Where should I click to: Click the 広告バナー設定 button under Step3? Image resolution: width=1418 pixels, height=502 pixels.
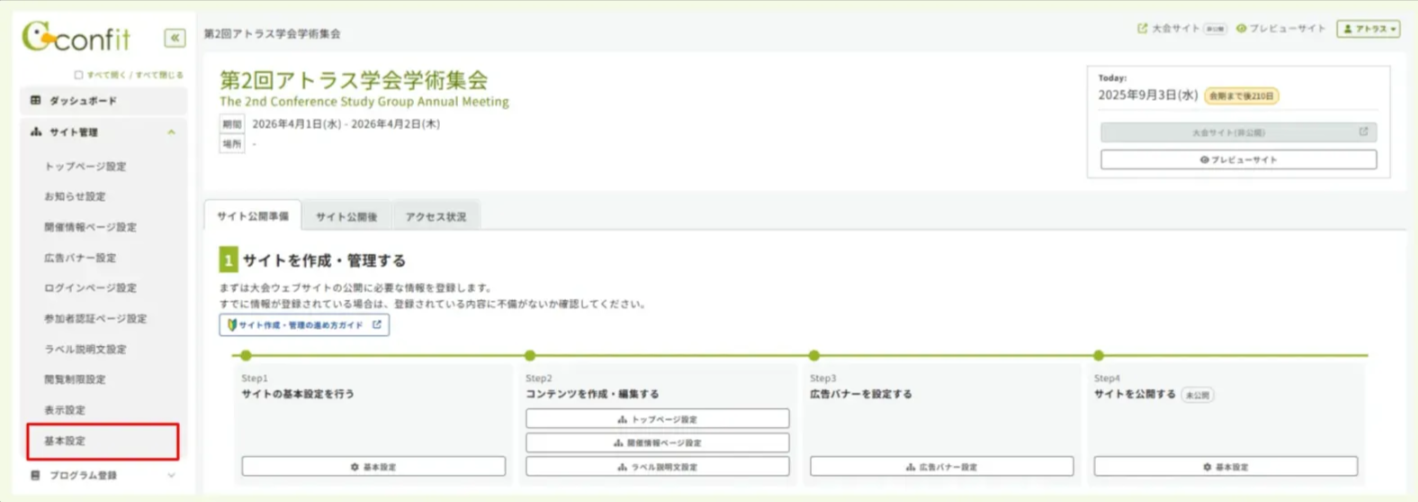click(941, 467)
